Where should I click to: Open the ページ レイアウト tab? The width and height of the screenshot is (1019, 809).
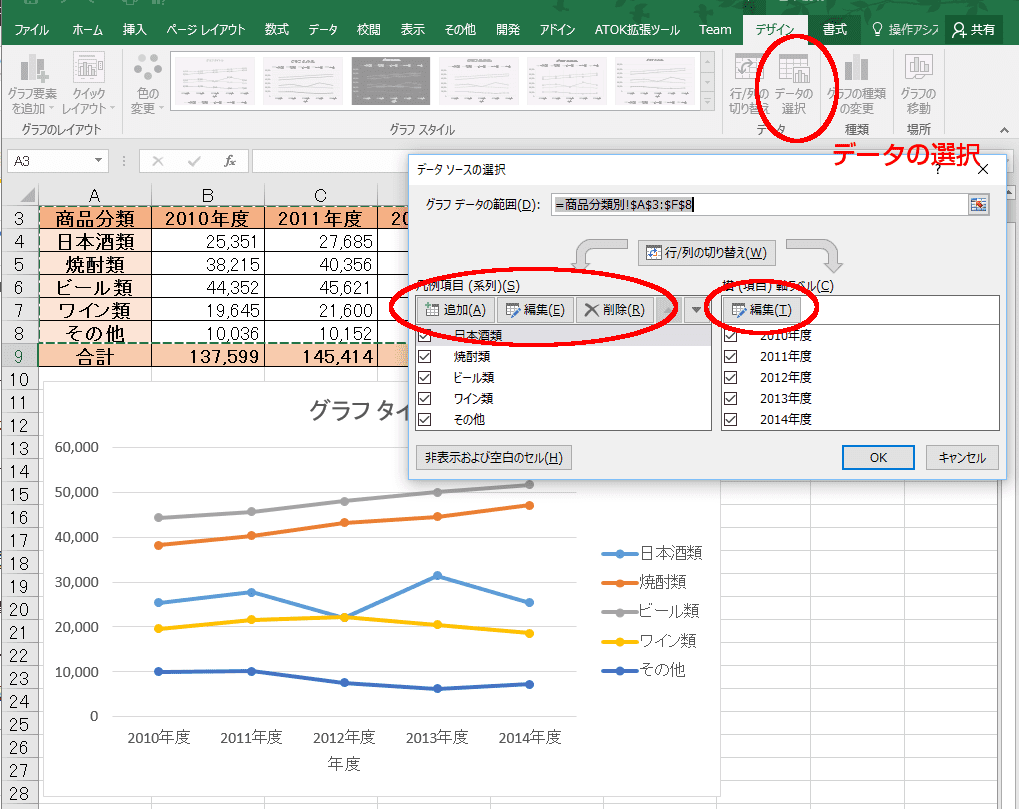205,29
